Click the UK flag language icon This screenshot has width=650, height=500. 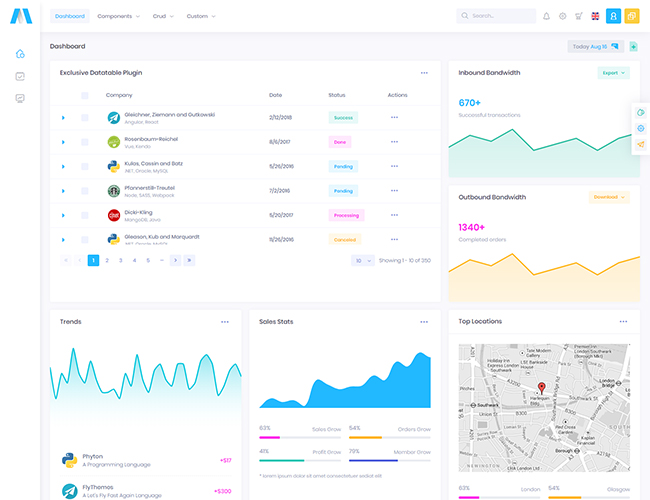(596, 16)
